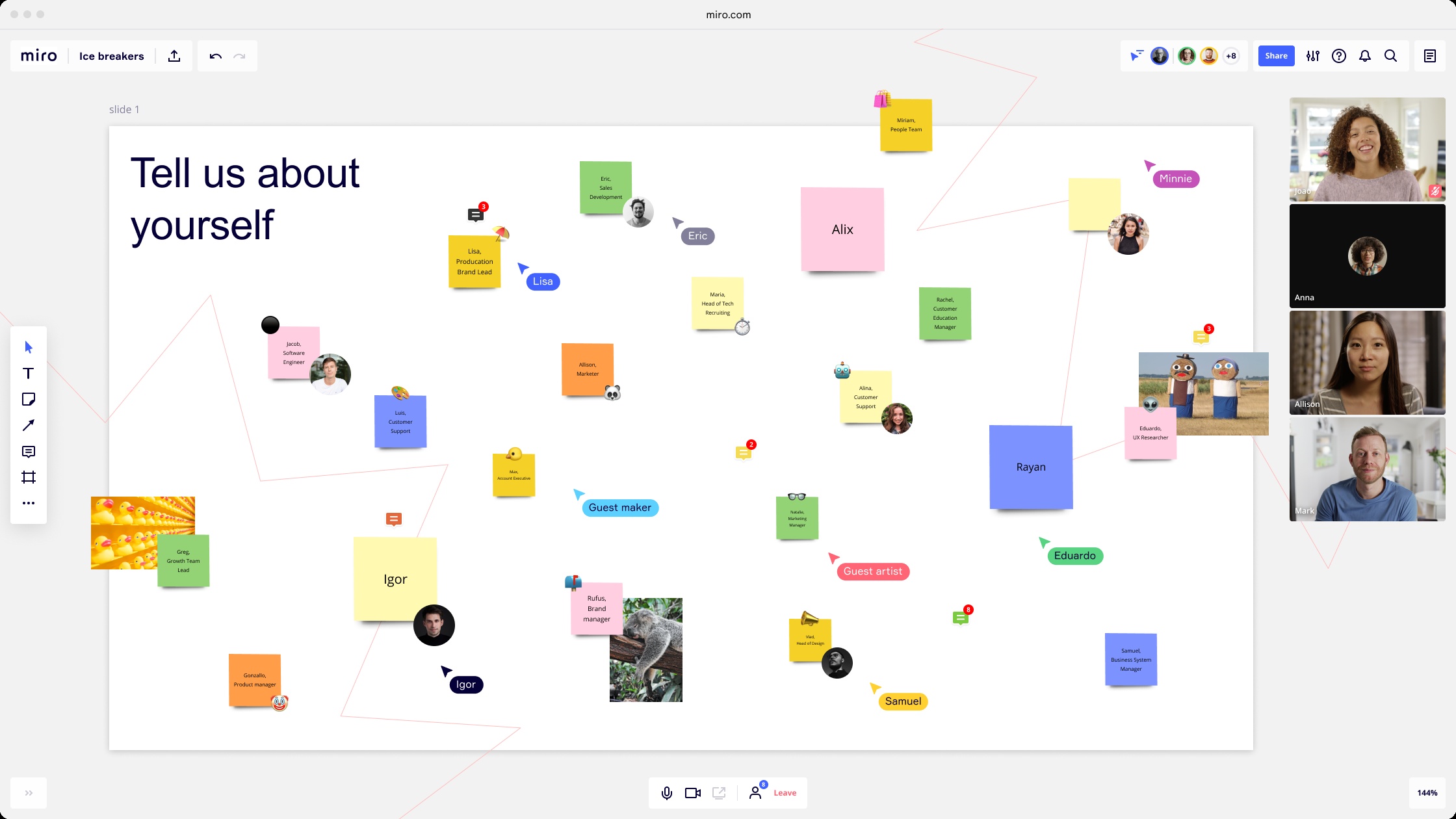Open search with magnifying glass icon
The image size is (1456, 819).
tap(1390, 56)
